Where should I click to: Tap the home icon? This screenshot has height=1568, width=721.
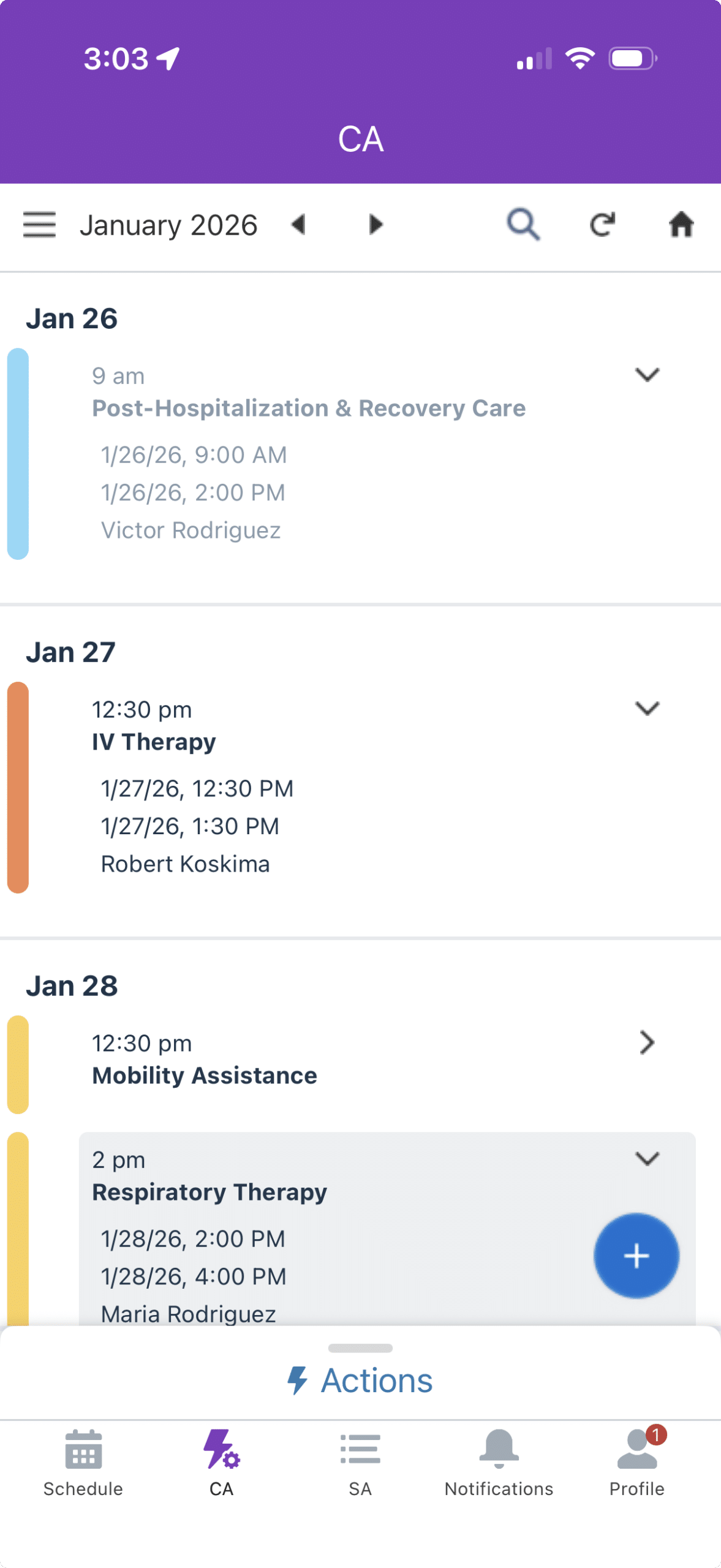click(681, 225)
